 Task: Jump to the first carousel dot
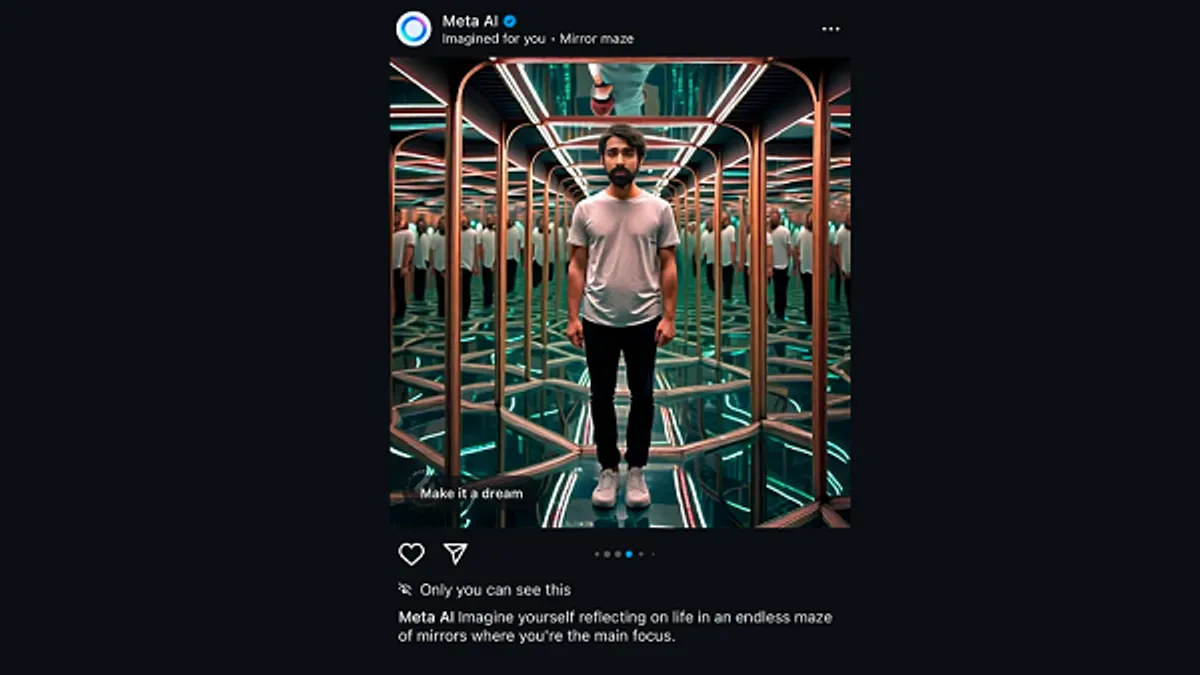pos(597,554)
